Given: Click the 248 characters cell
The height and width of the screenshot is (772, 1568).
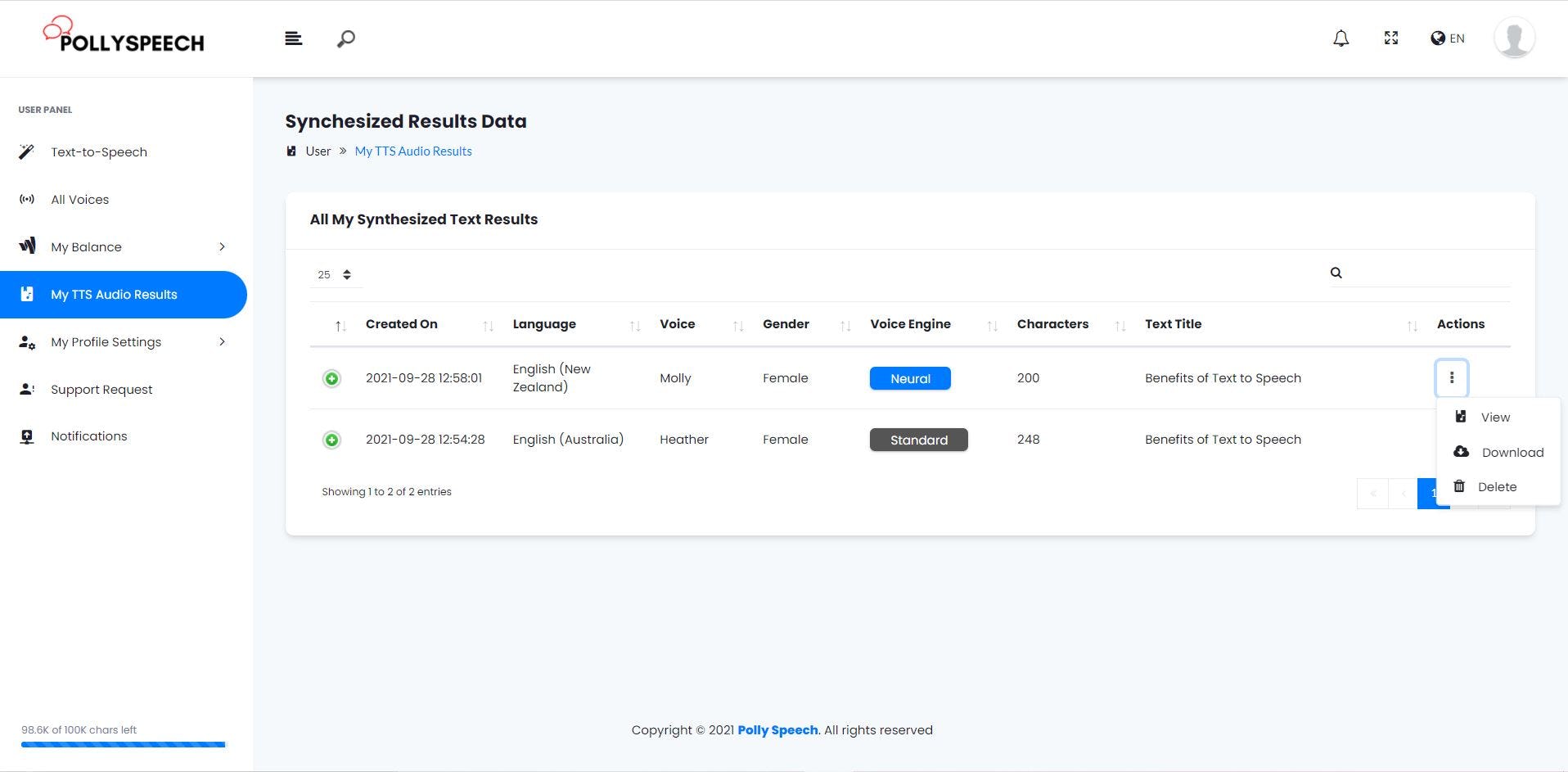Looking at the screenshot, I should (x=1028, y=440).
